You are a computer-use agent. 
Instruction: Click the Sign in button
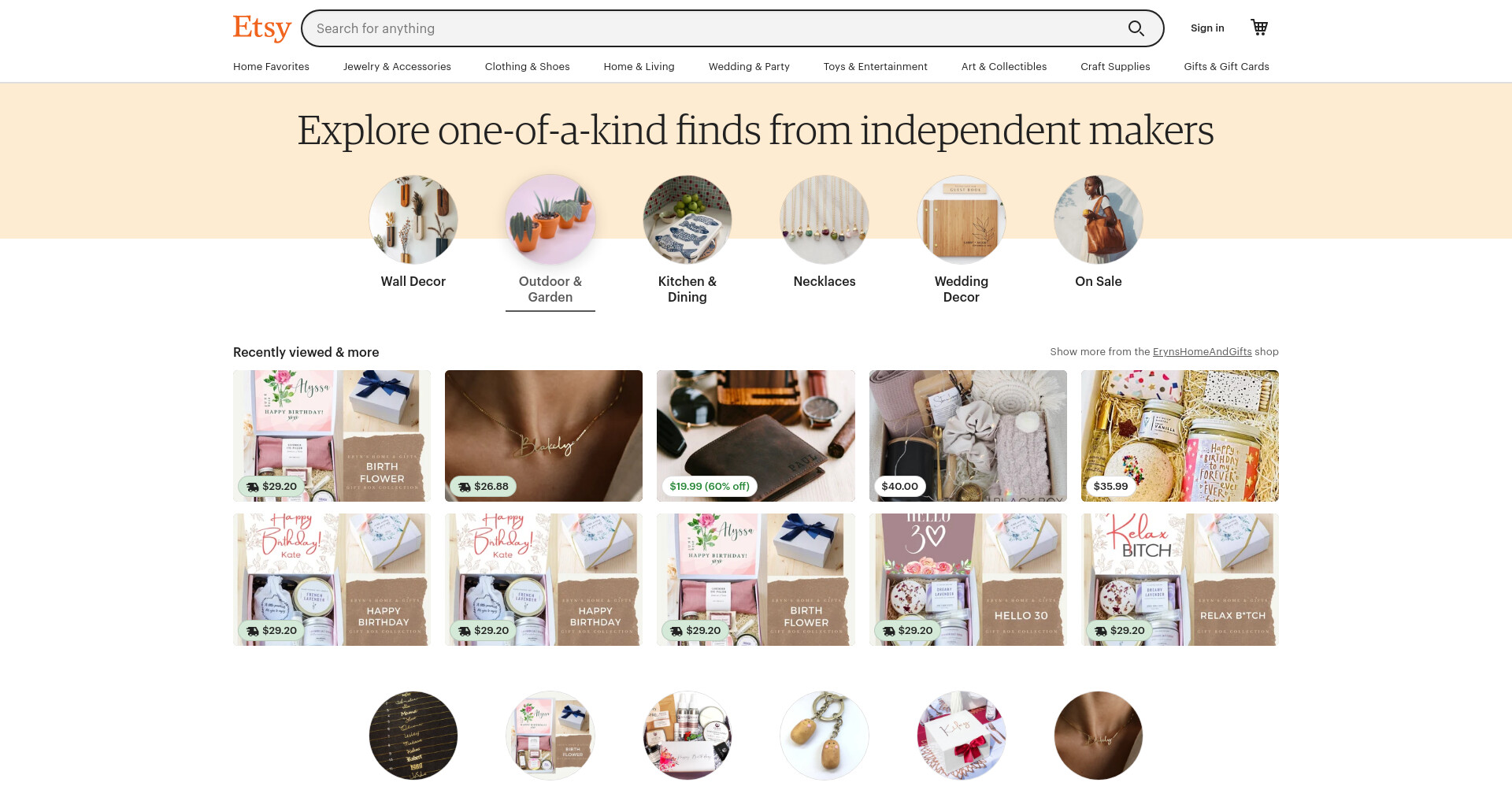click(x=1207, y=28)
